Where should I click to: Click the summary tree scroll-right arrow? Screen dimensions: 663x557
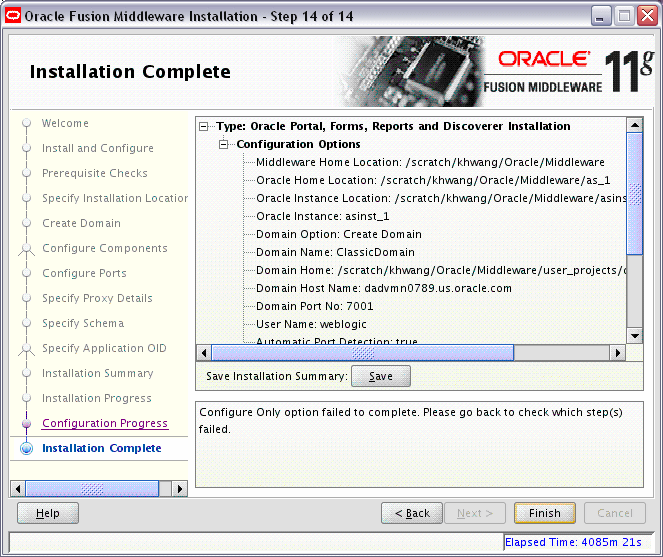click(x=618, y=353)
